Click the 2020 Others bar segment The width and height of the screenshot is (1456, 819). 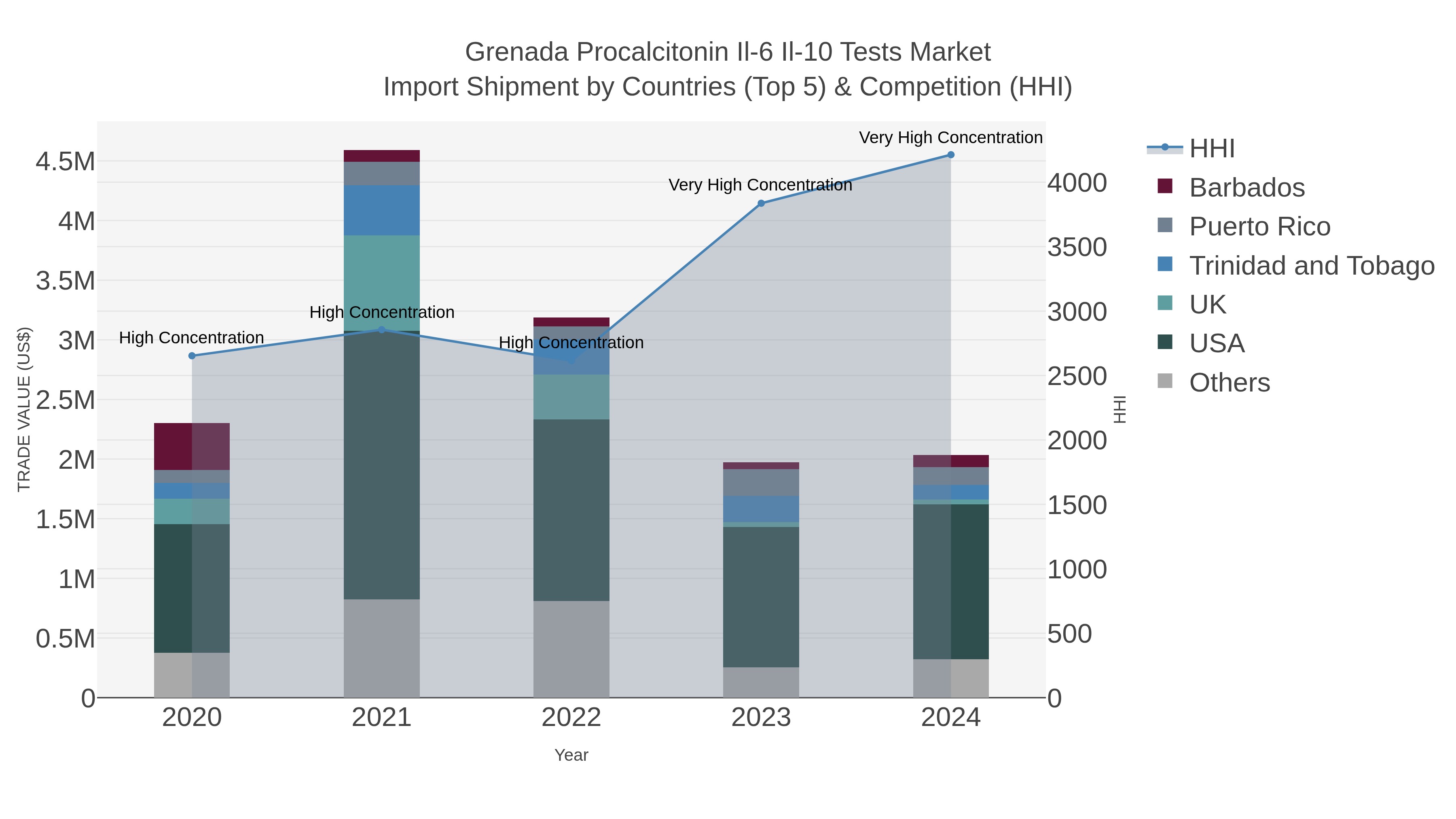(x=192, y=675)
